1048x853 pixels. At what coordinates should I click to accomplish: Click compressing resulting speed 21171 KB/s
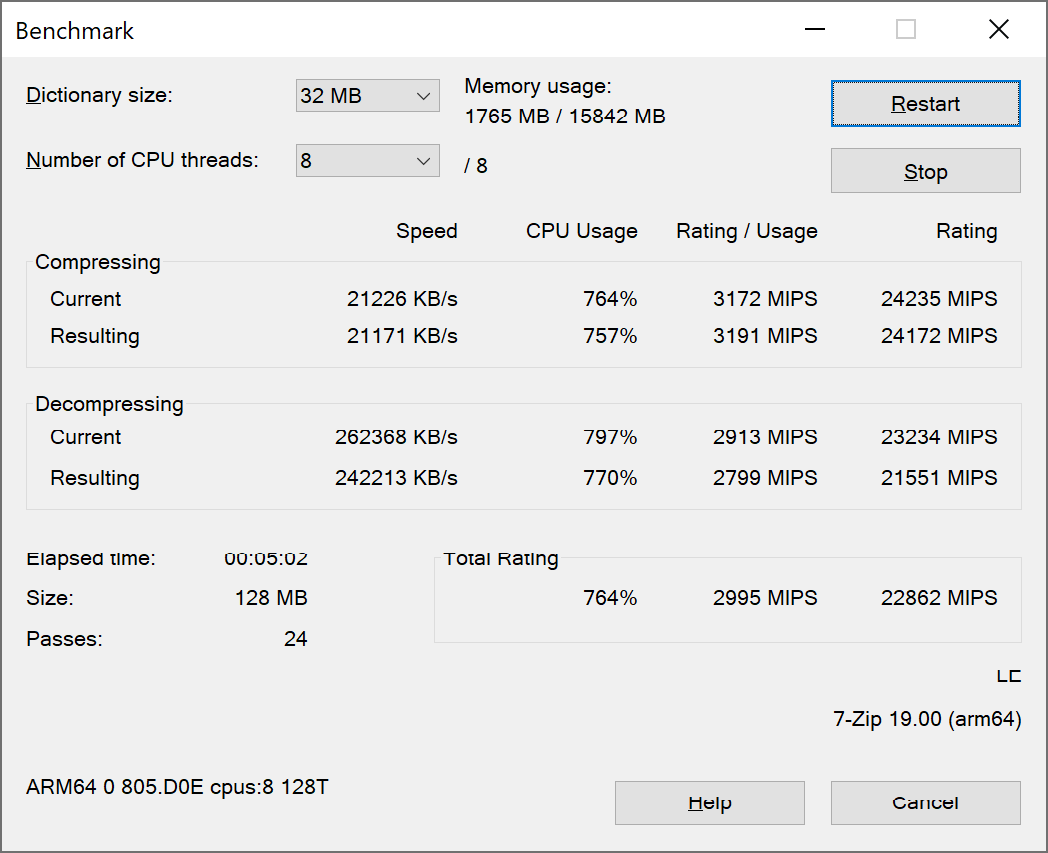click(x=402, y=336)
